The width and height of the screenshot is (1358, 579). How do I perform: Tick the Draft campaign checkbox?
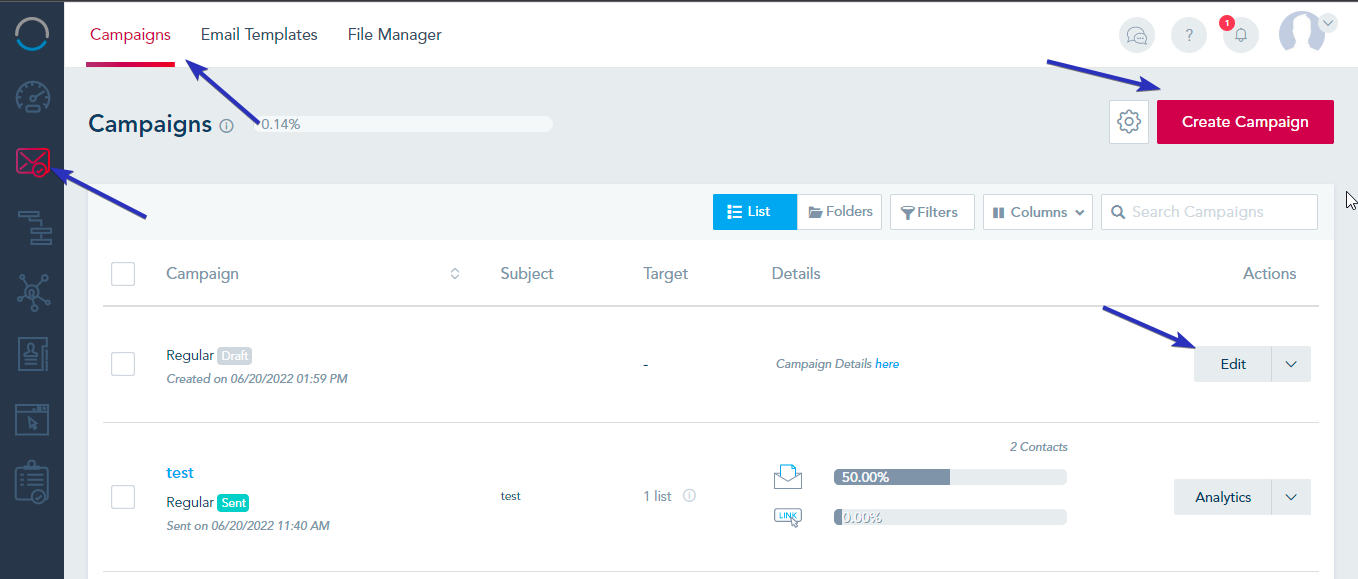point(123,364)
